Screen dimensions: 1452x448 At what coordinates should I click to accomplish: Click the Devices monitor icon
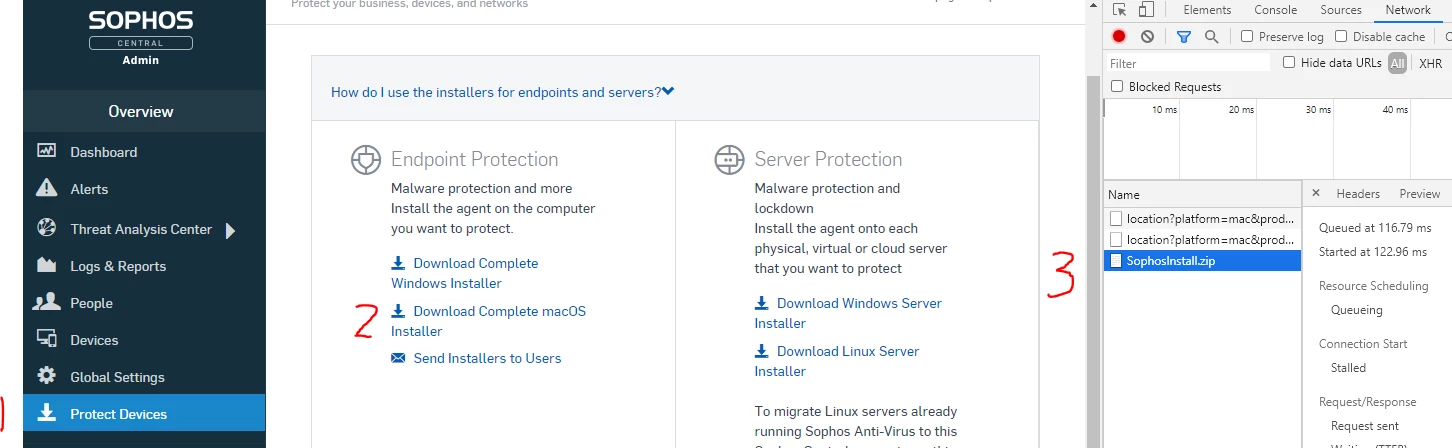click(x=46, y=339)
